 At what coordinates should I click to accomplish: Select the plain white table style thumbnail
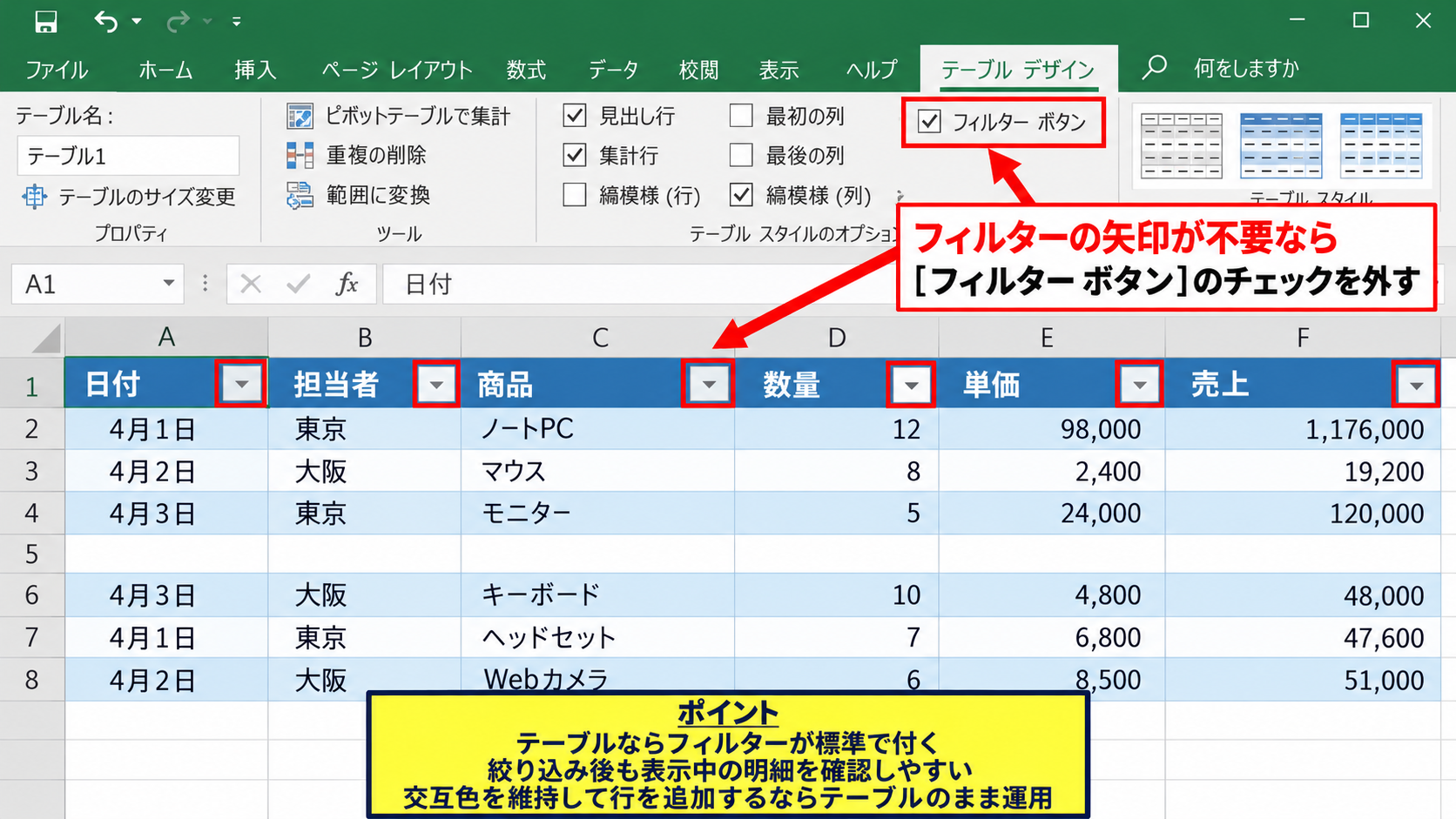pos(1182,145)
